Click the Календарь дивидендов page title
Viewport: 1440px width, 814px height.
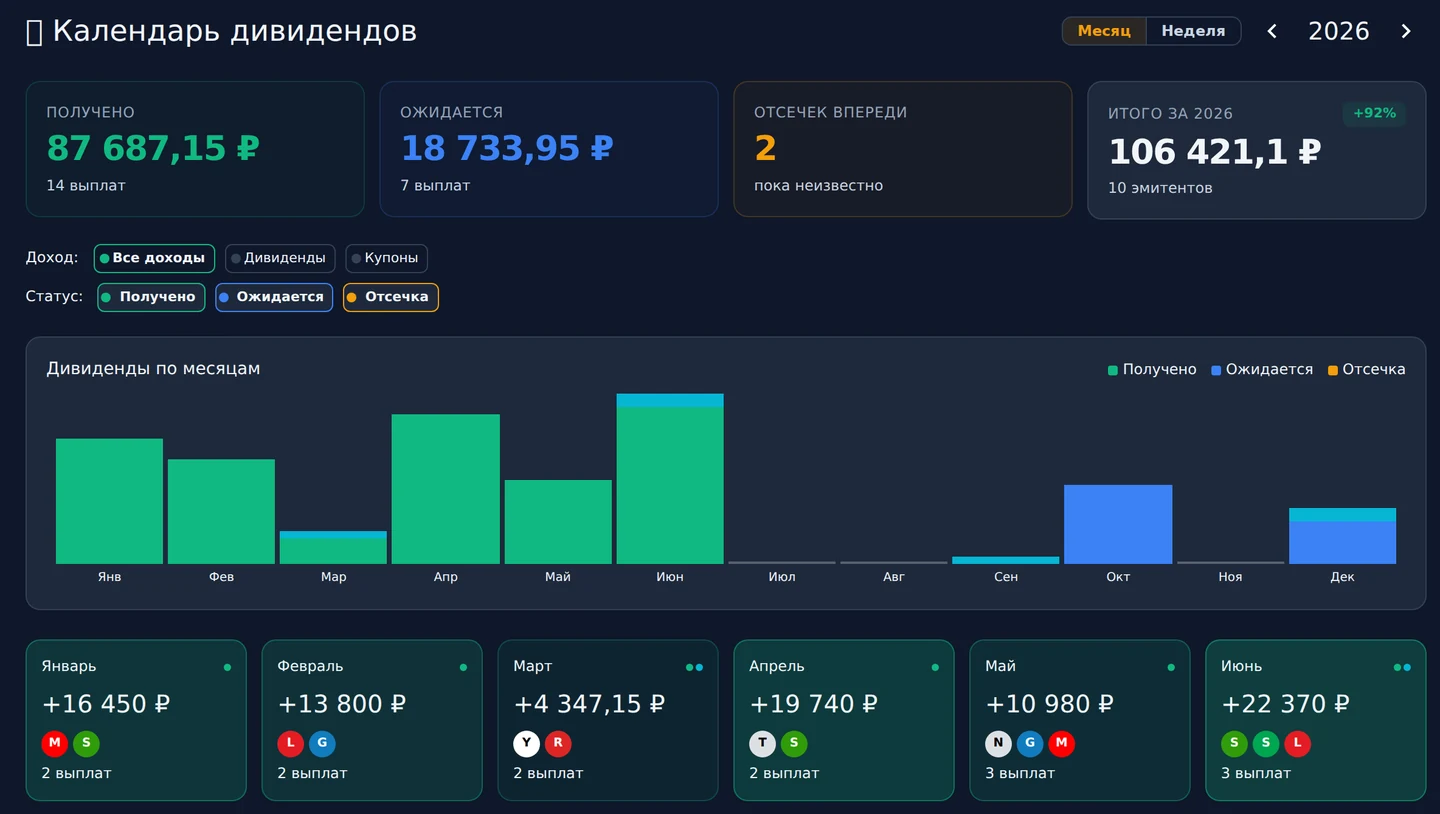click(221, 31)
